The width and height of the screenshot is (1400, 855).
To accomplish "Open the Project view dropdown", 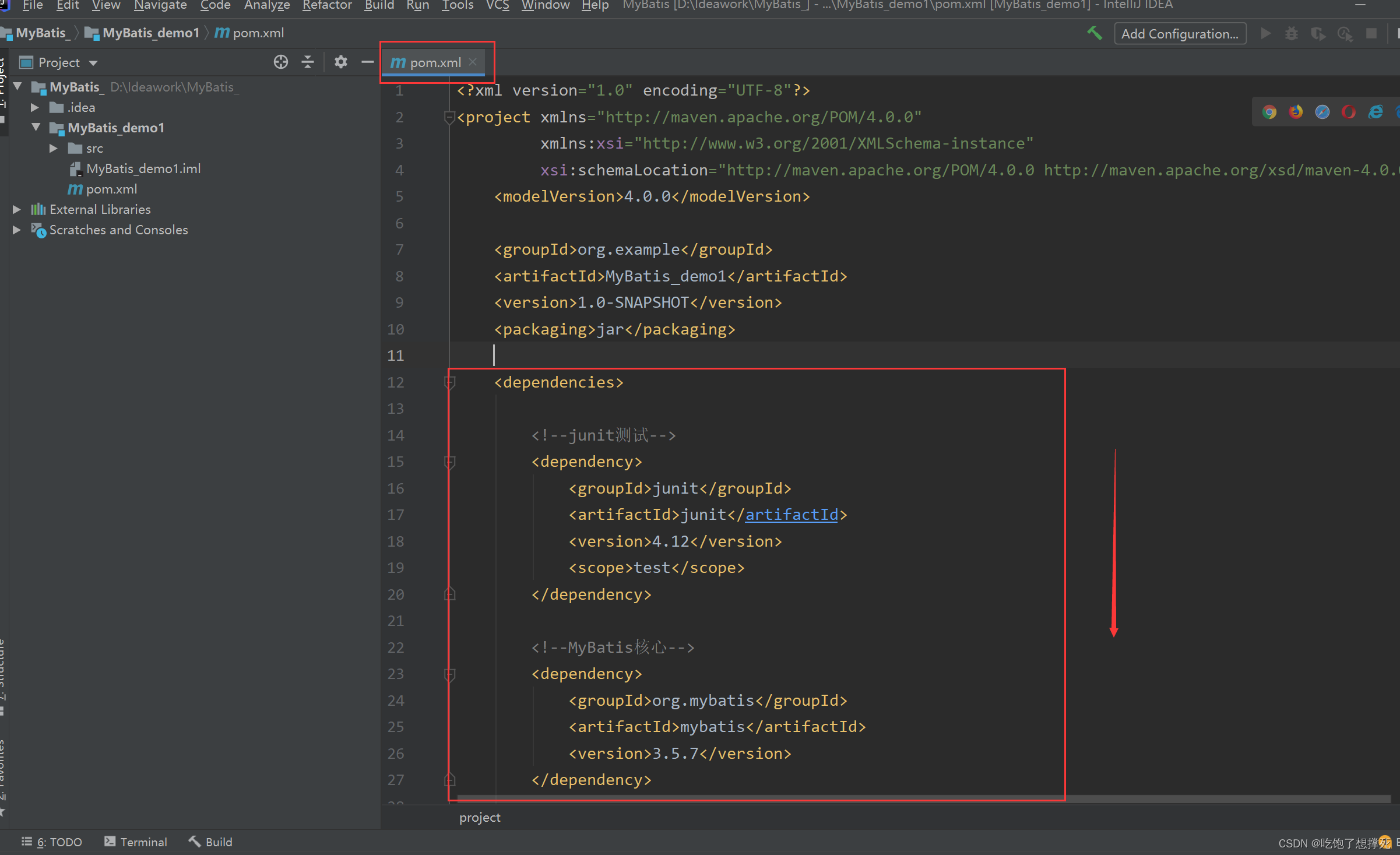I will (x=93, y=62).
